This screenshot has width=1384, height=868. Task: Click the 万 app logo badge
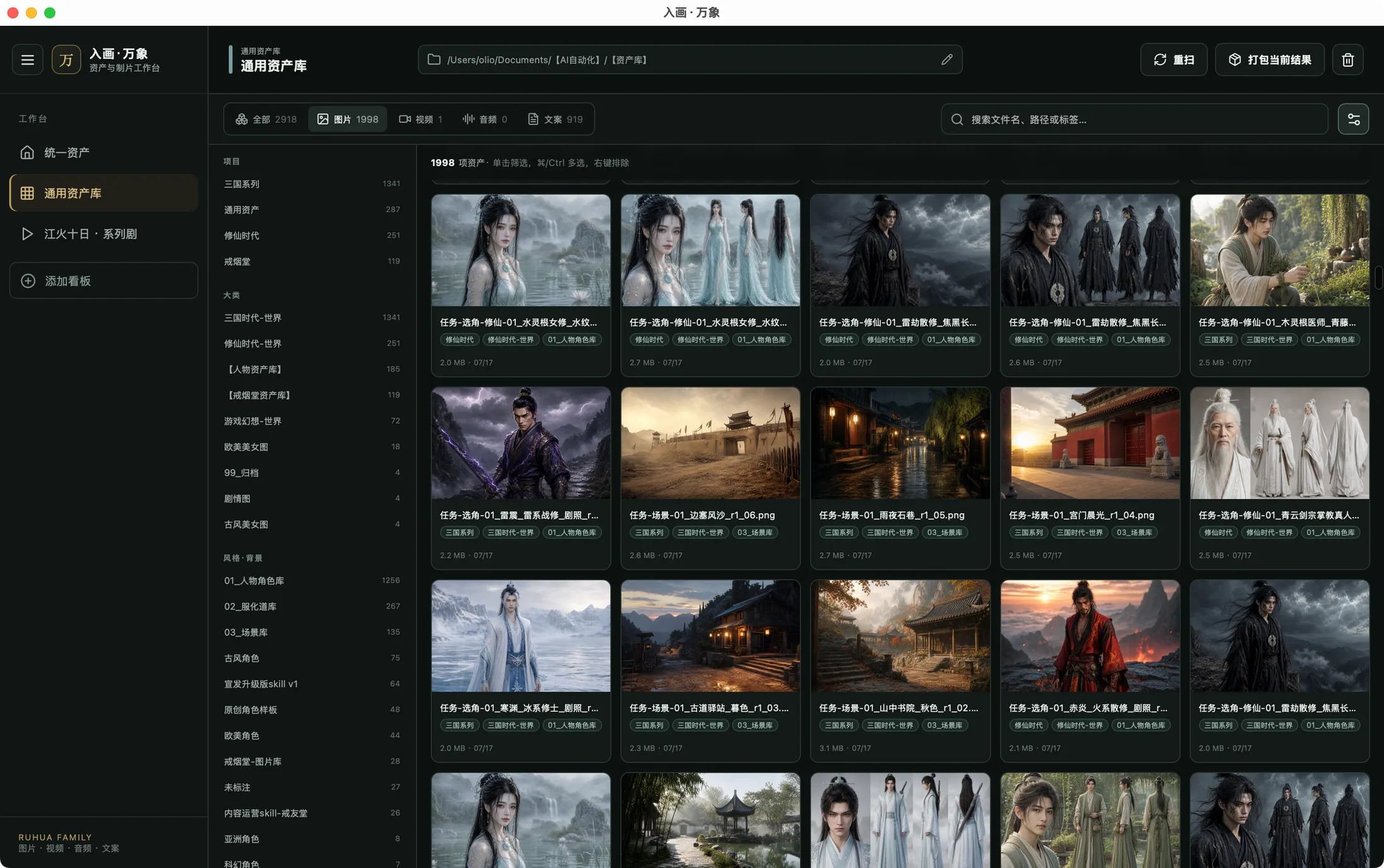(x=66, y=60)
